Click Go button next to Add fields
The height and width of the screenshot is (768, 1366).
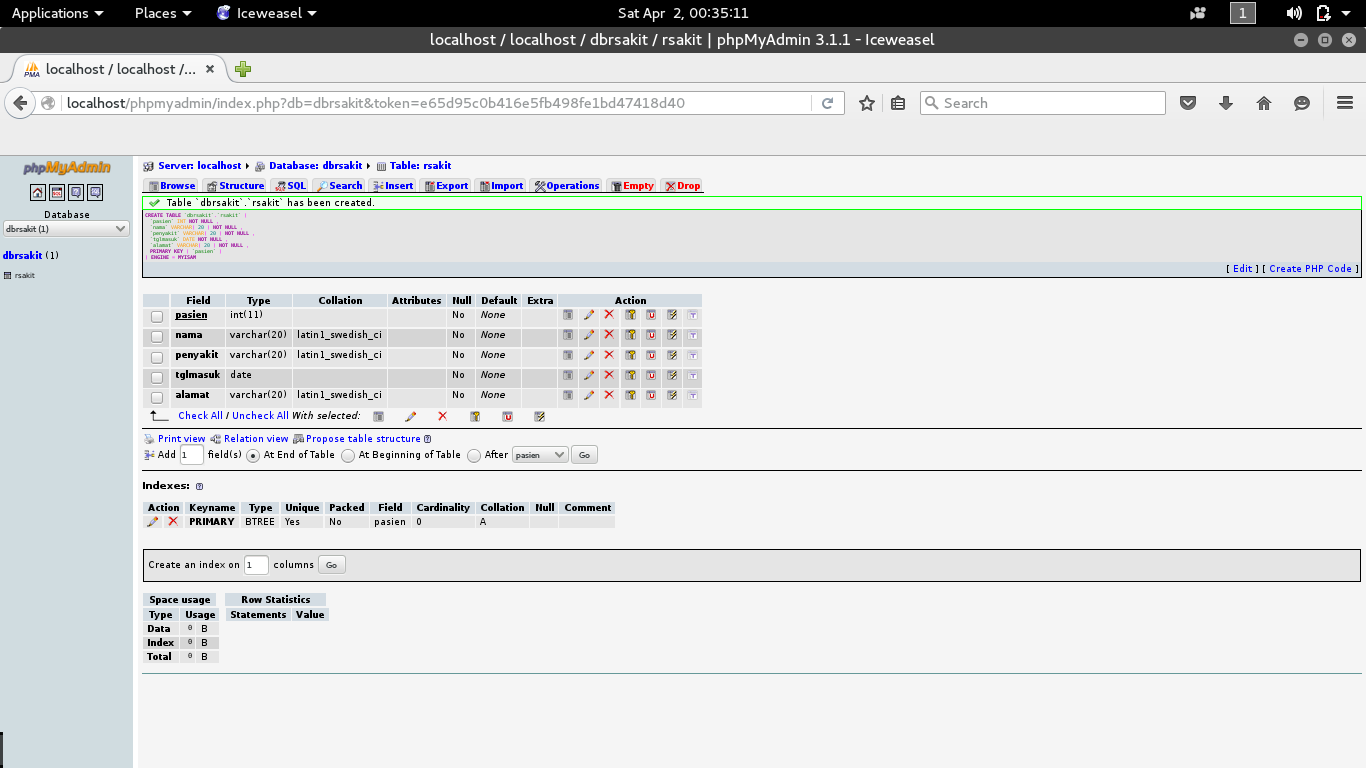tap(585, 455)
